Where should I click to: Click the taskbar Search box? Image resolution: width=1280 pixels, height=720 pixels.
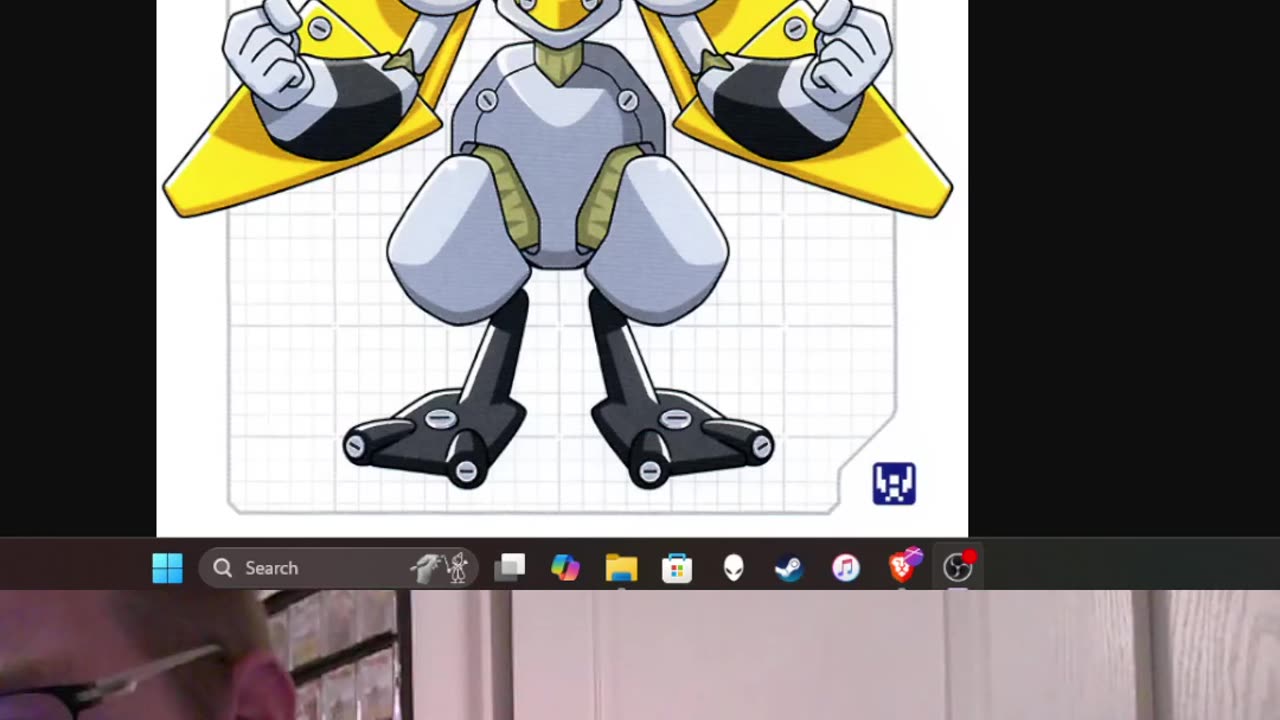tap(338, 568)
